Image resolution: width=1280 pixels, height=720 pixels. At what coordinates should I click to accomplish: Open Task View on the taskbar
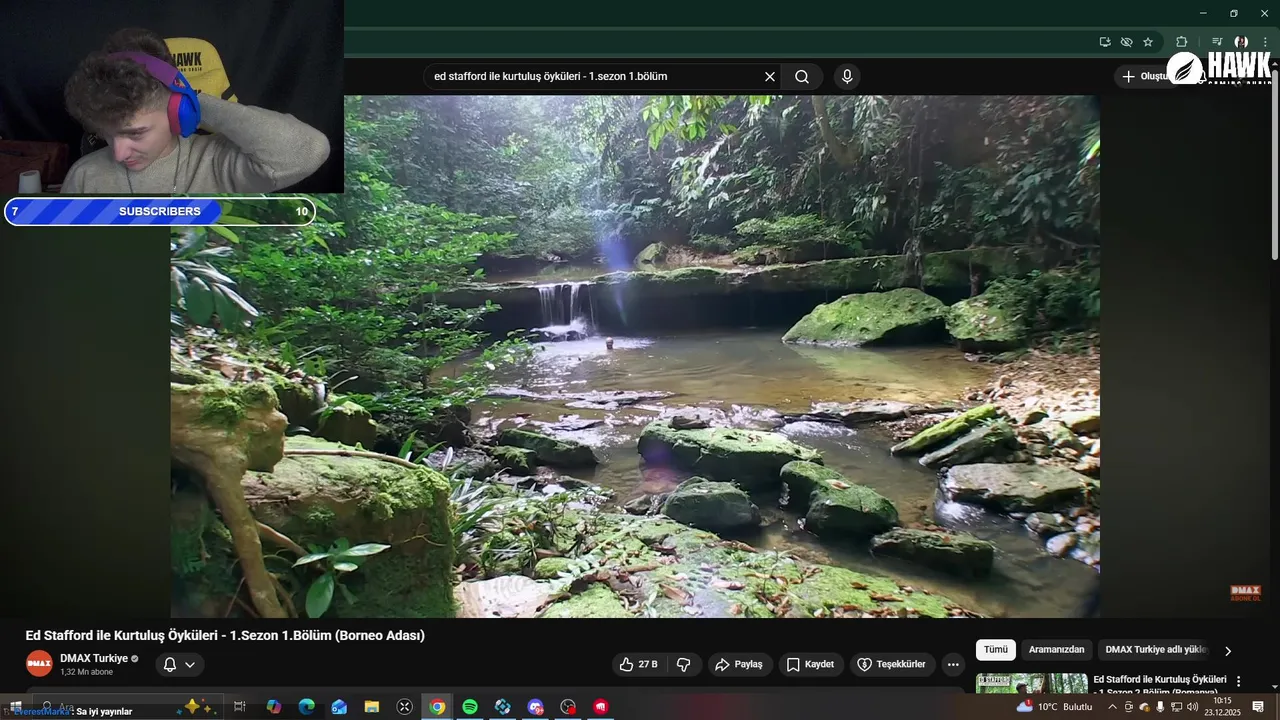click(x=240, y=707)
